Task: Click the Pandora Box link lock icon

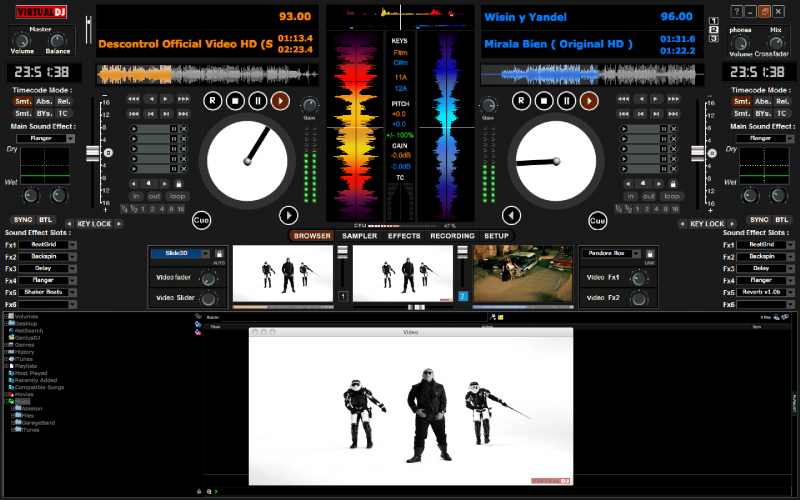Action: 649,254
